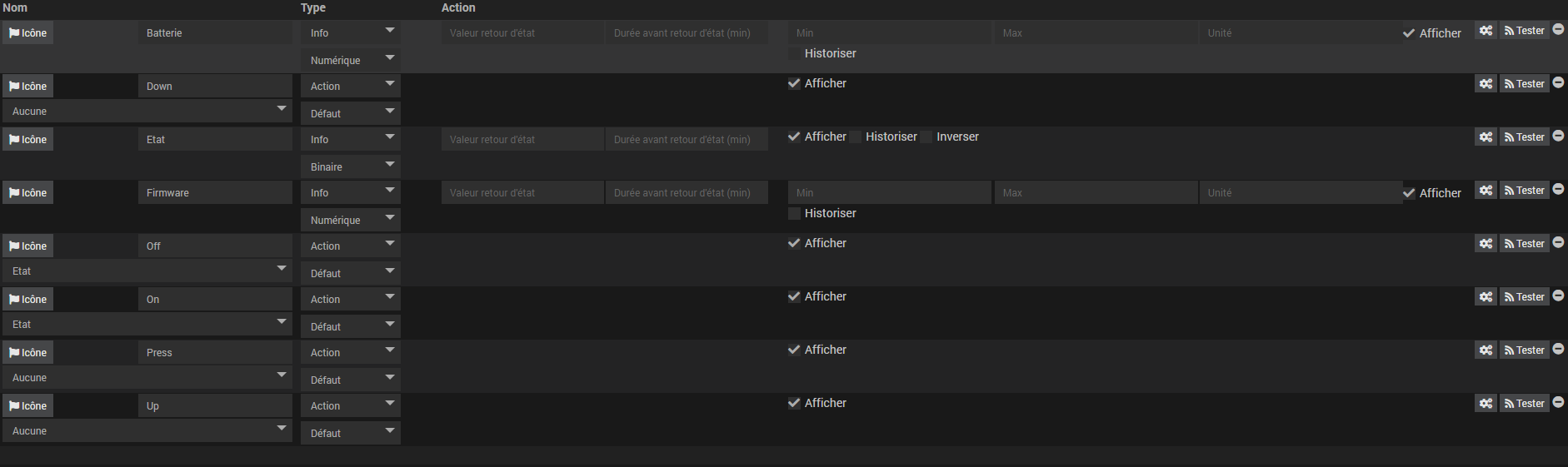The height and width of the screenshot is (467, 1568).
Task: Choose an icon for the On command
Action: [x=28, y=300]
